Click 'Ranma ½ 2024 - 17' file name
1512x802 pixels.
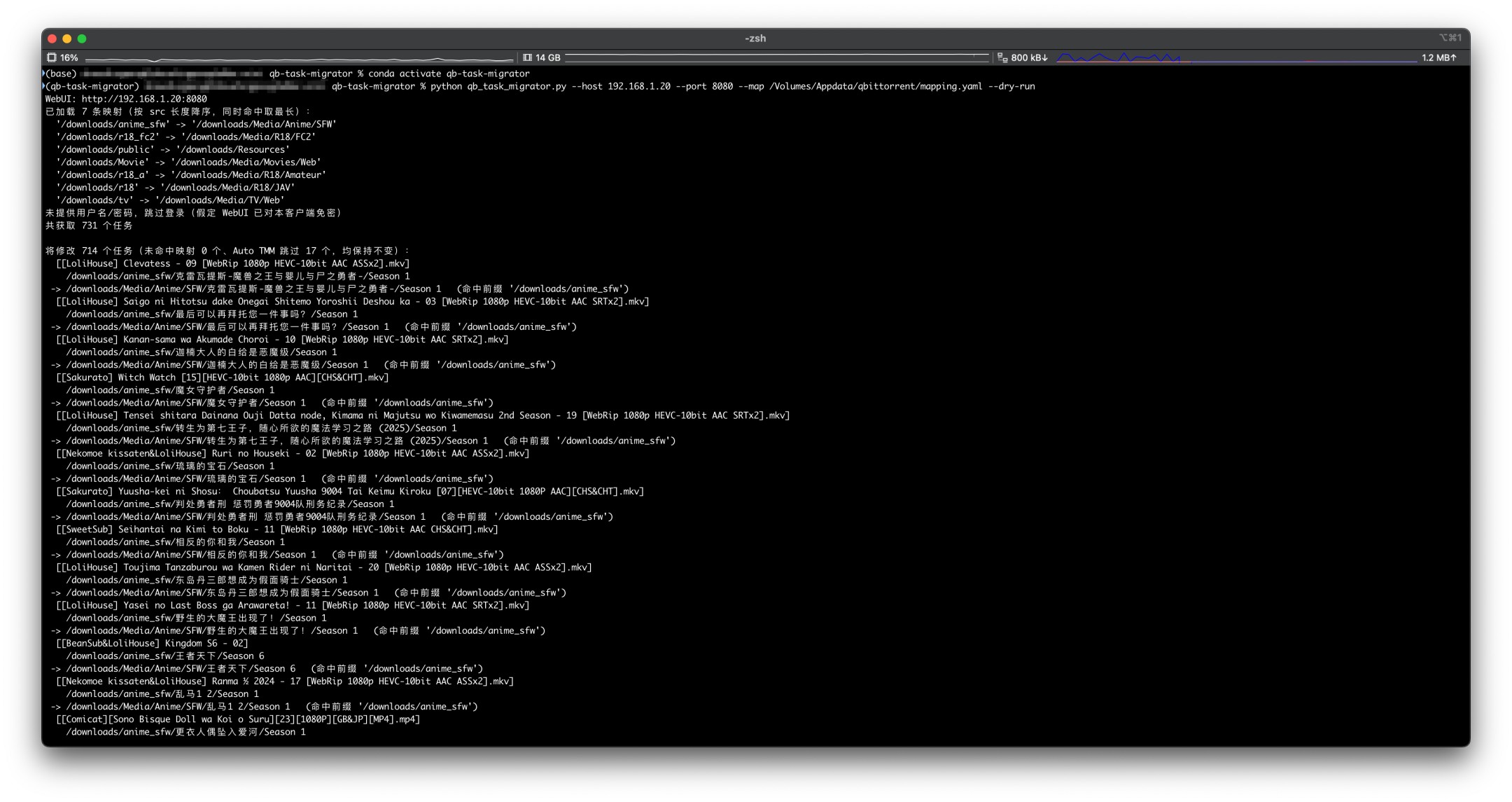tap(285, 681)
